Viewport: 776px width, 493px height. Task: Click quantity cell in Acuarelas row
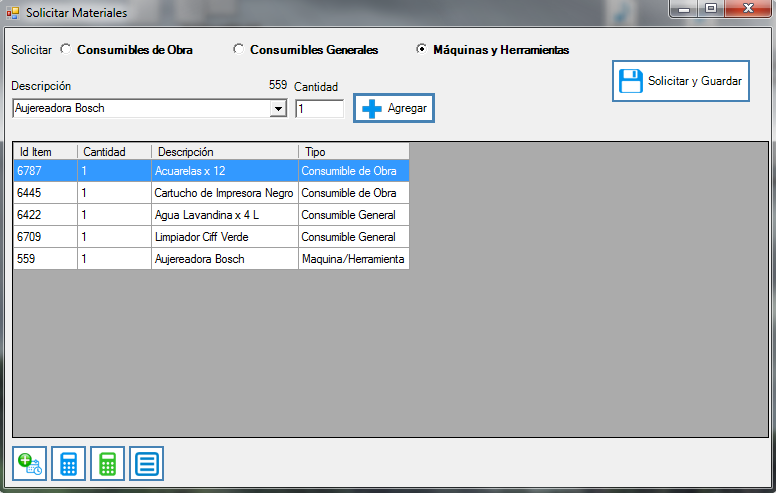[x=114, y=171]
